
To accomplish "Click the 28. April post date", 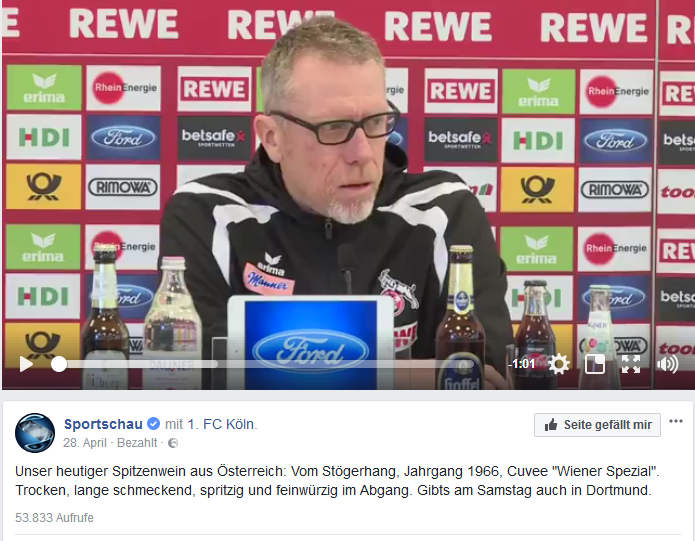I will tap(85, 443).
